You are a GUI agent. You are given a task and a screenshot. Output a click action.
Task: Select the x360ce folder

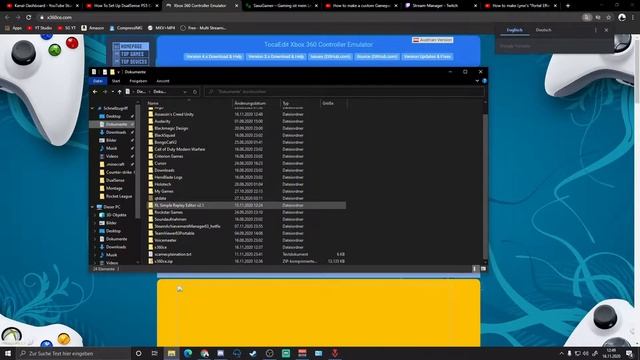[x=160, y=247]
